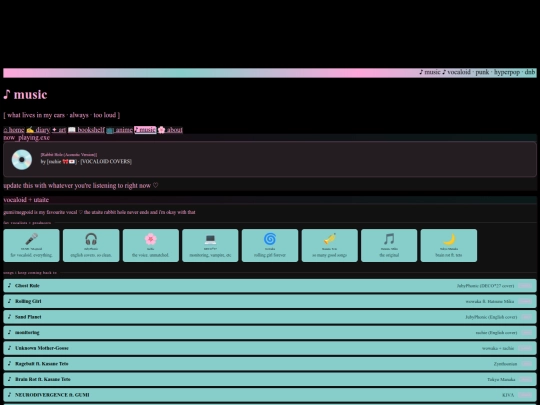Open the music notes the original card

389,246
